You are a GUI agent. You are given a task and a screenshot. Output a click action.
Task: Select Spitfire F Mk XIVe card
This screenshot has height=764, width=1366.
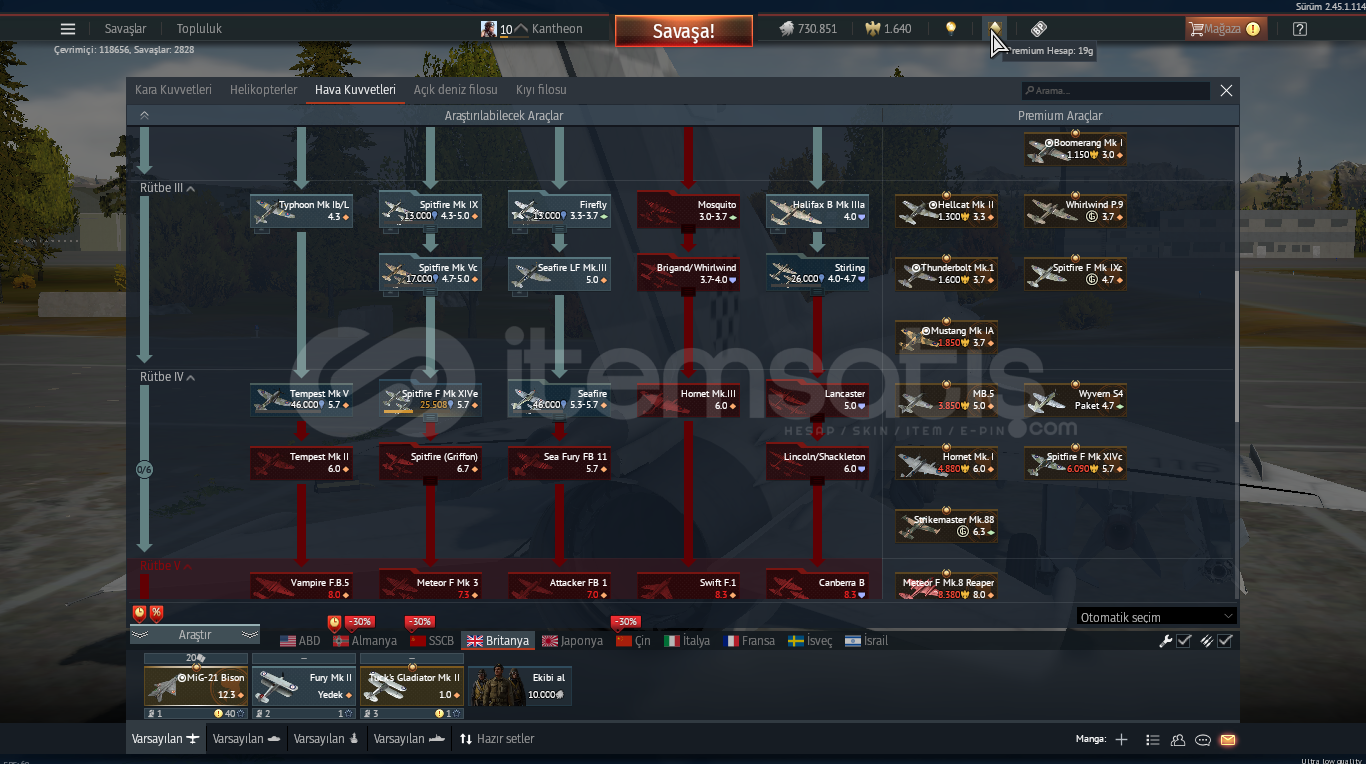[430, 399]
